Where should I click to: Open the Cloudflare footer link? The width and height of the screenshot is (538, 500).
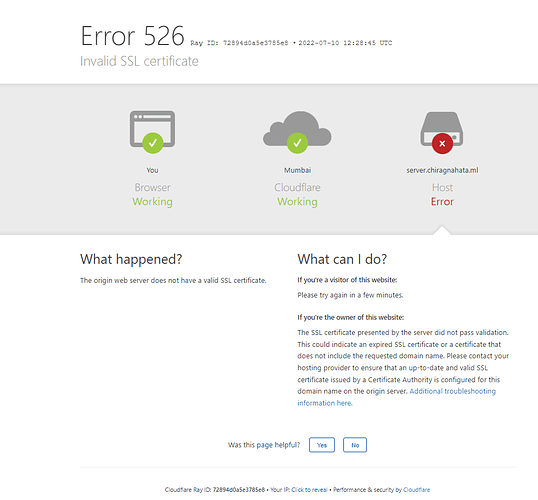(417, 490)
